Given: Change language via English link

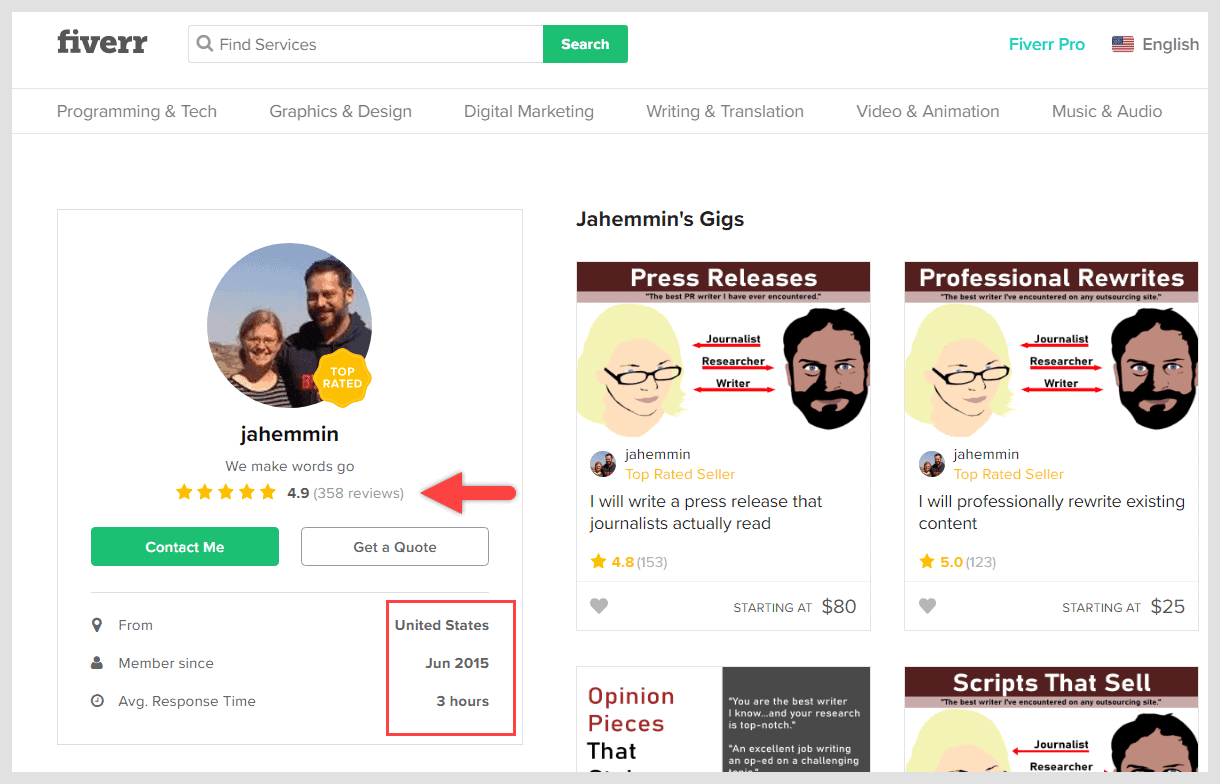Looking at the screenshot, I should 1171,44.
